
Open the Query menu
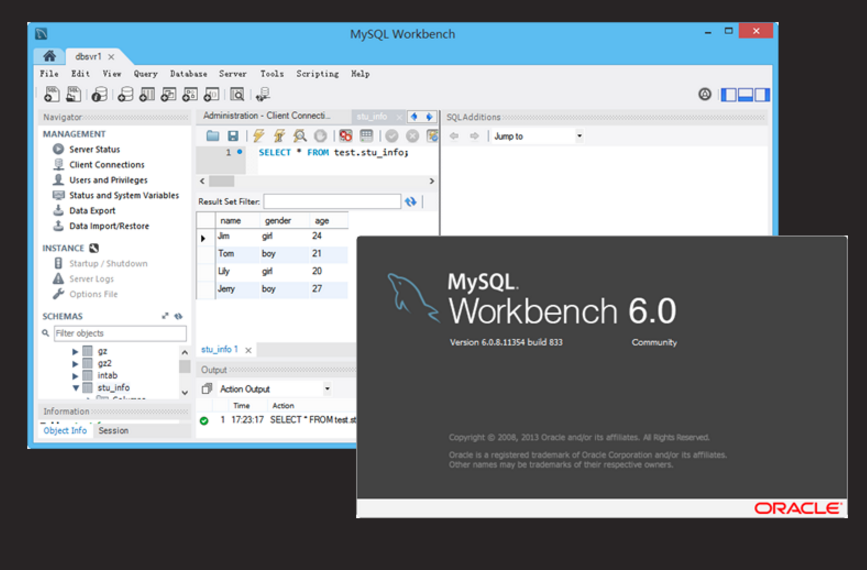pos(145,74)
